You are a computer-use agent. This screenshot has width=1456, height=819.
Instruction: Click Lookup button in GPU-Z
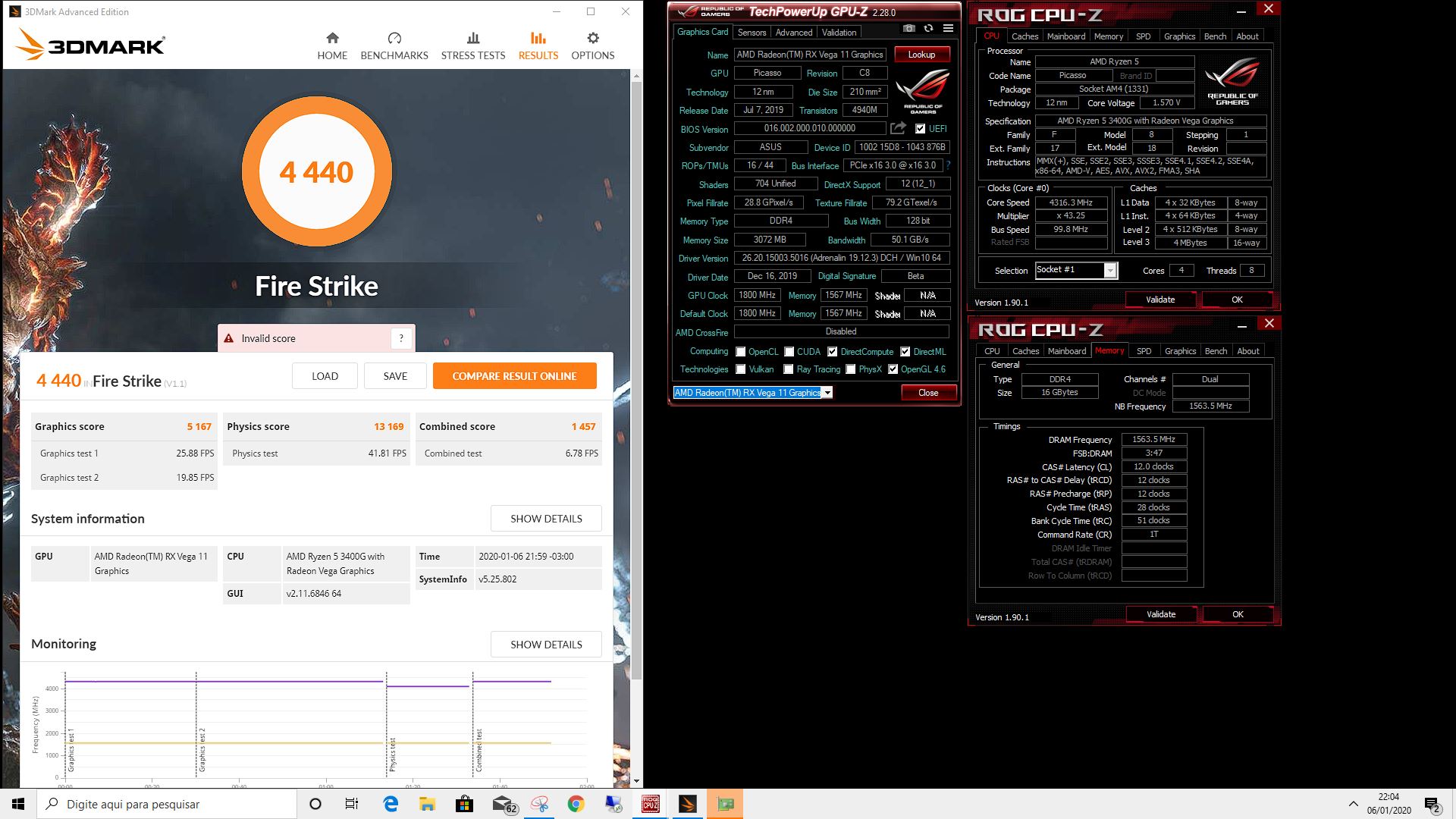pyautogui.click(x=921, y=55)
